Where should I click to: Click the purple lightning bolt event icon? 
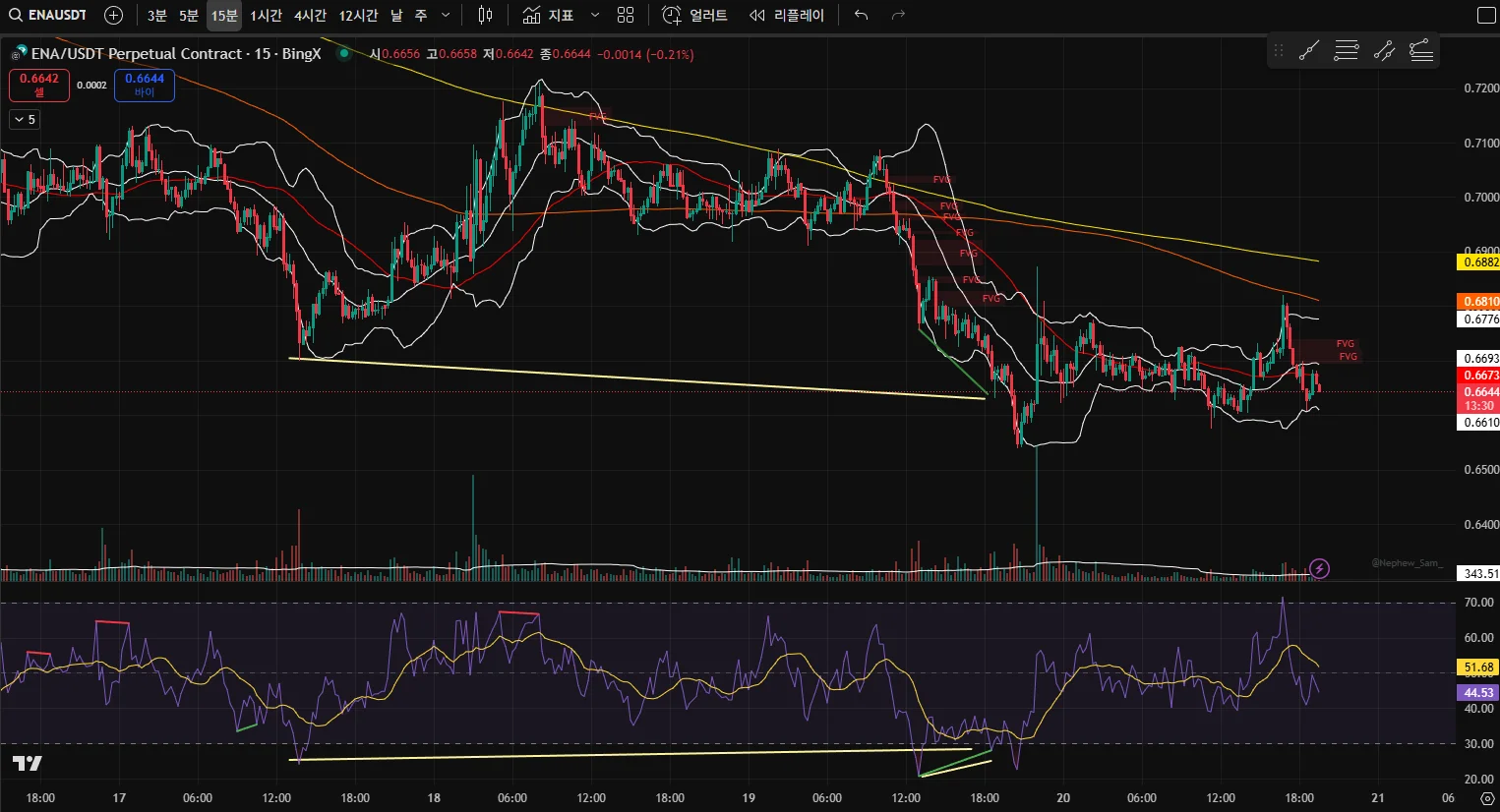point(1320,568)
